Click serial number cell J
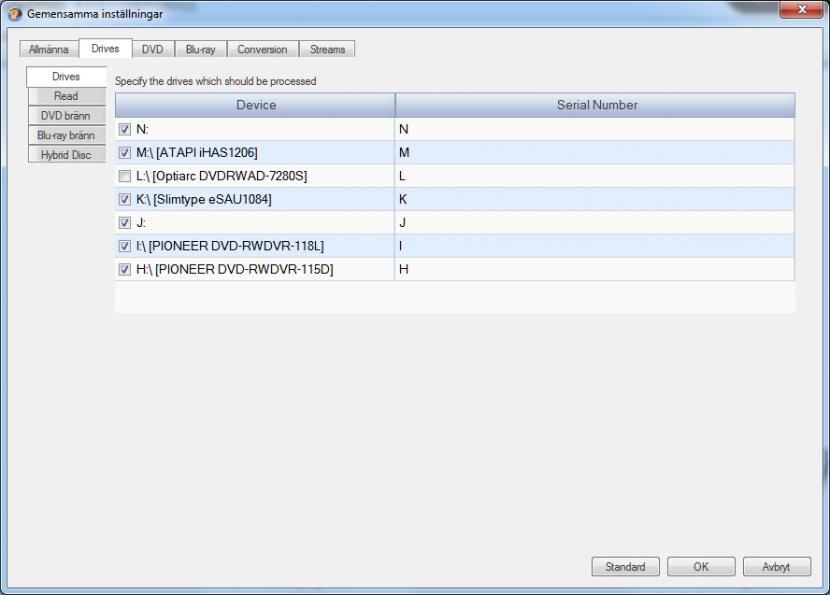 point(595,222)
